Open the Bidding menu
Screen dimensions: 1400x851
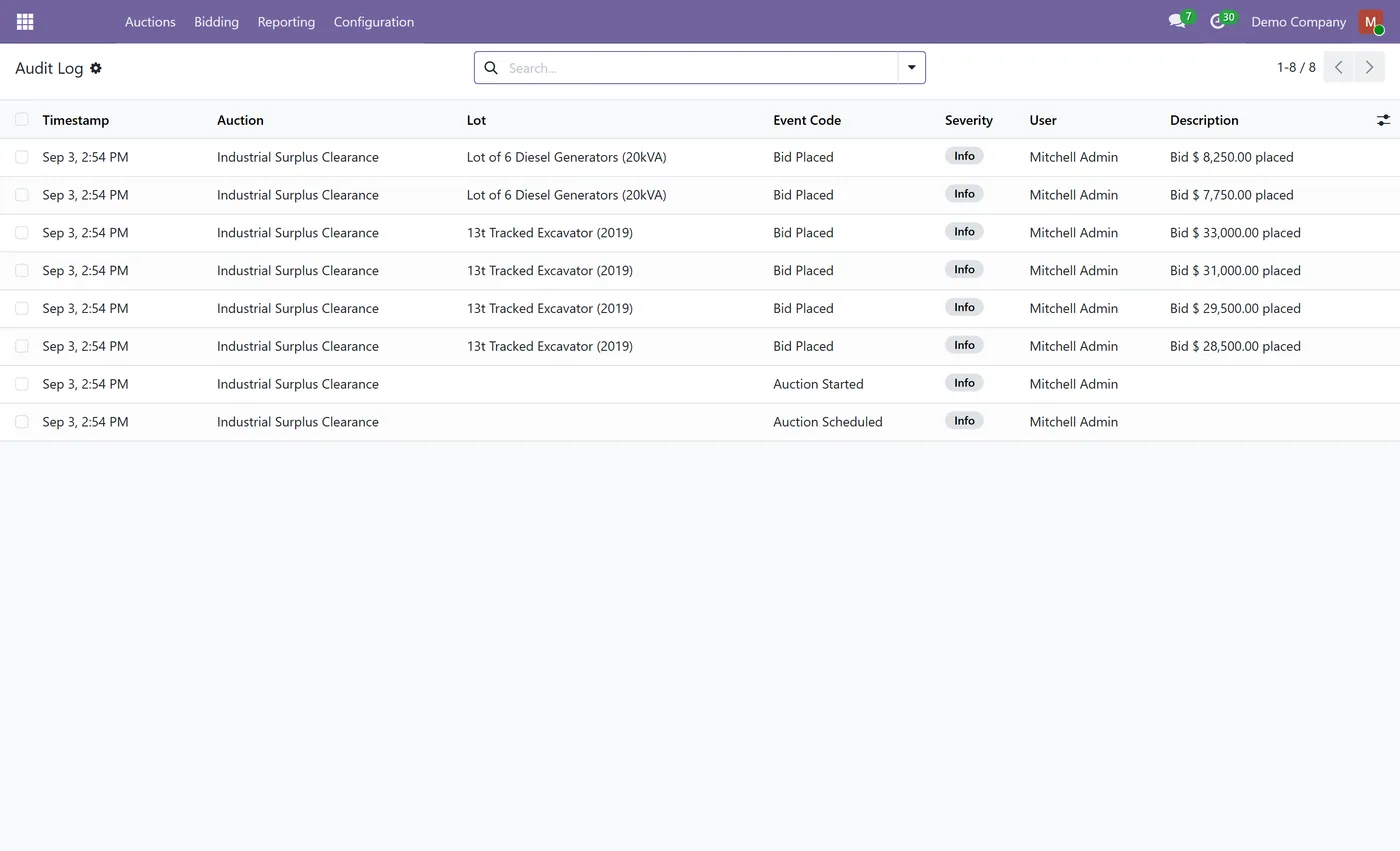click(x=216, y=21)
